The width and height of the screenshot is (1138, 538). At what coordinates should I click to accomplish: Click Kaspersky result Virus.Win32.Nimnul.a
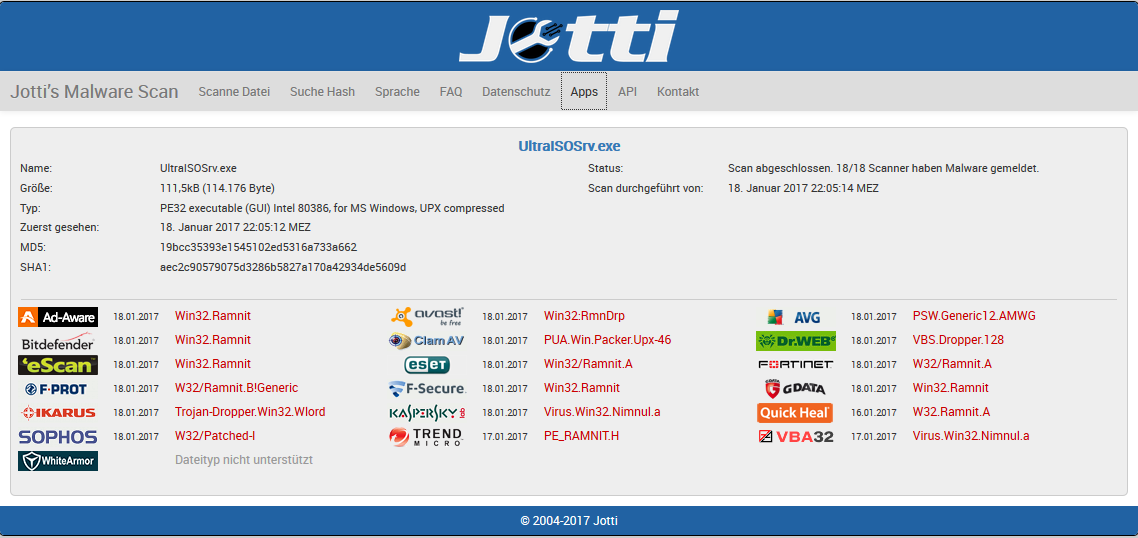[602, 412]
